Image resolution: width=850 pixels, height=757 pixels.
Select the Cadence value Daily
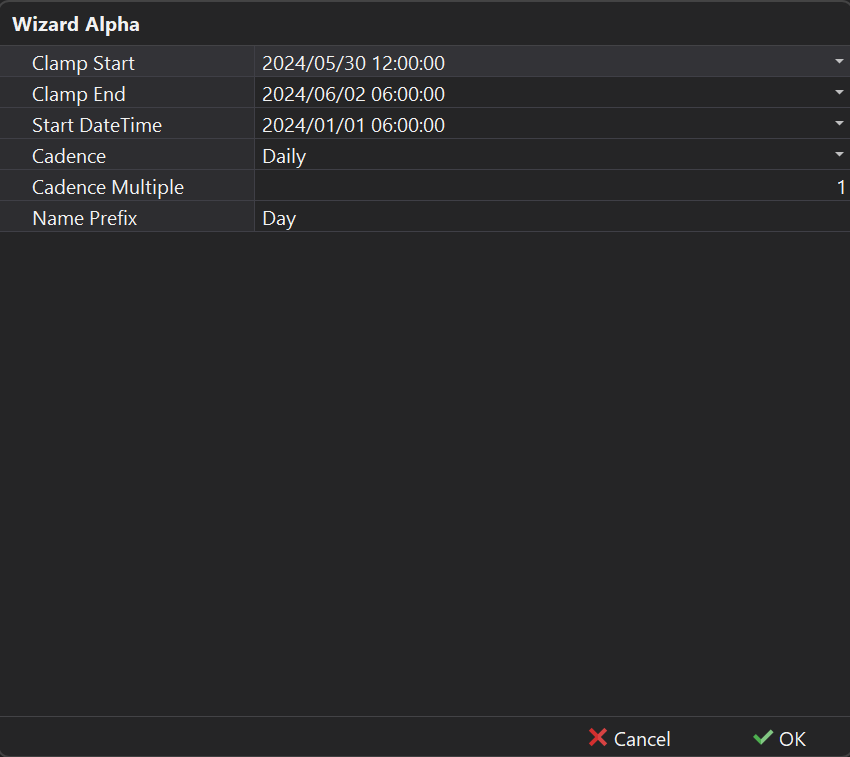tap(284, 156)
